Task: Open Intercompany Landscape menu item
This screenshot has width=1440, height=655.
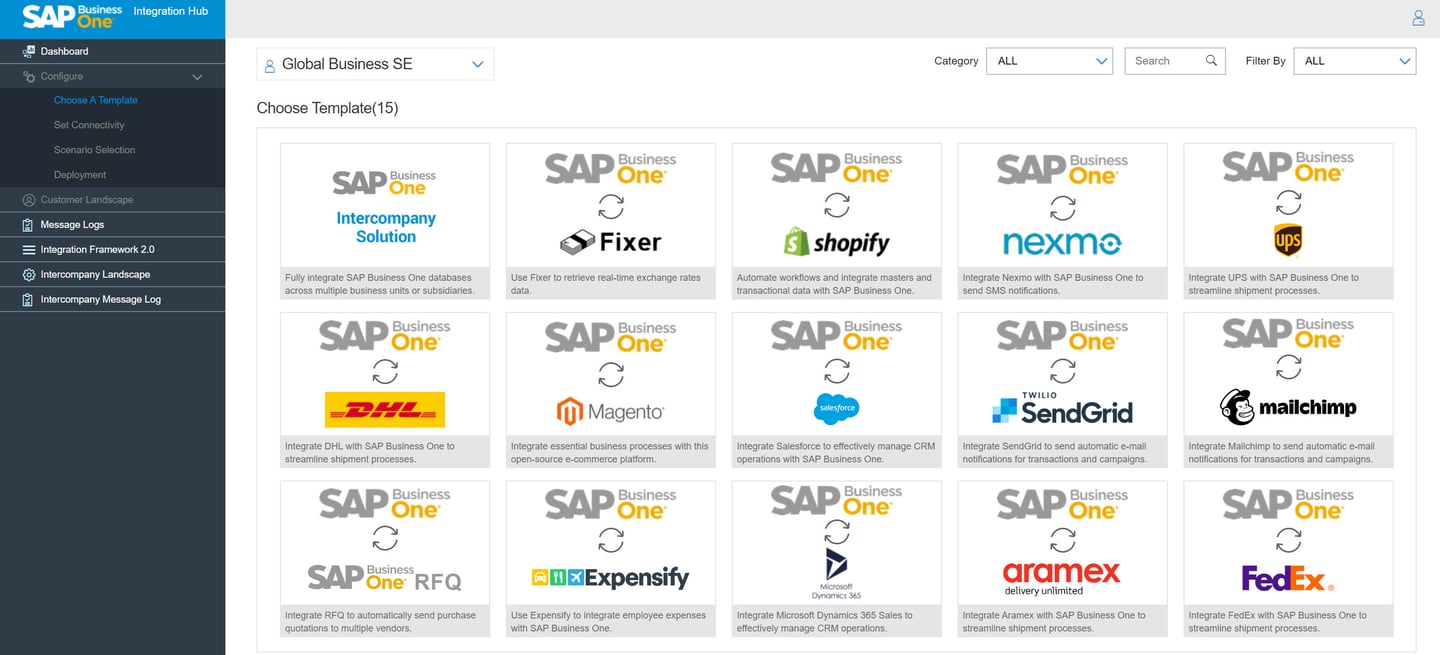Action: click(x=112, y=275)
